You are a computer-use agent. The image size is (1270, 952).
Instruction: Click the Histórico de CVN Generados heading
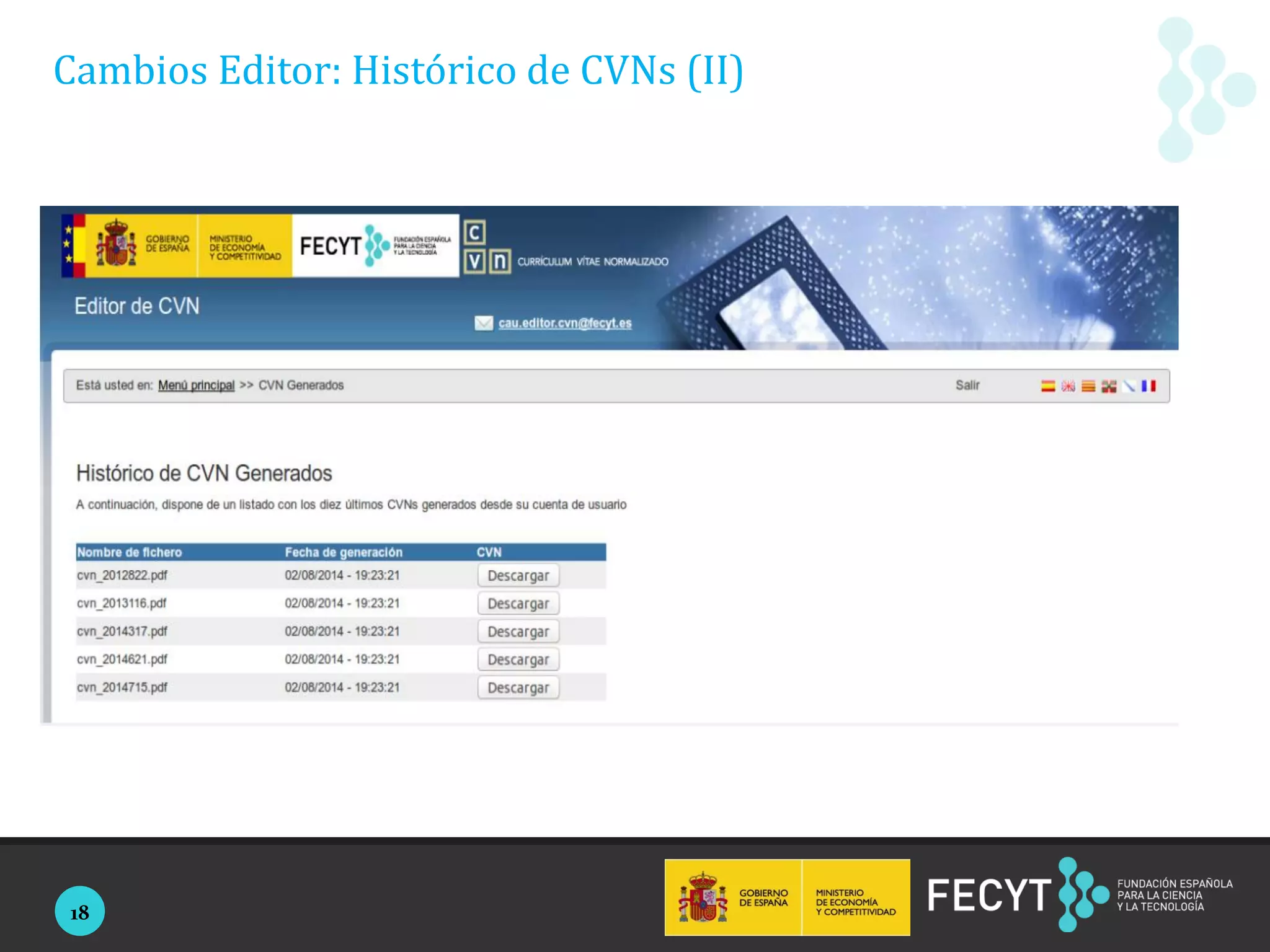click(x=204, y=474)
